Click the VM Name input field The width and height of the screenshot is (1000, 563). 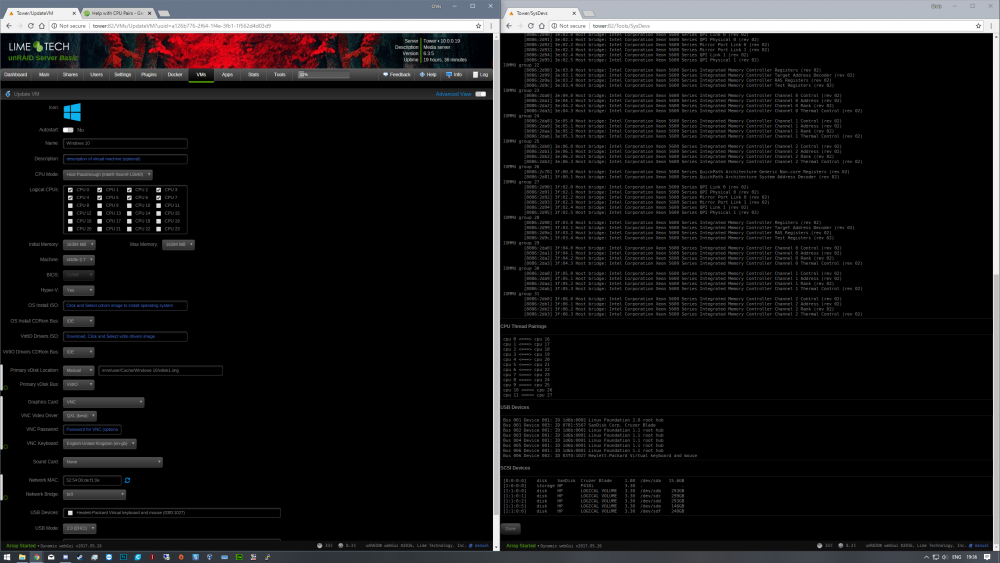[x=125, y=143]
